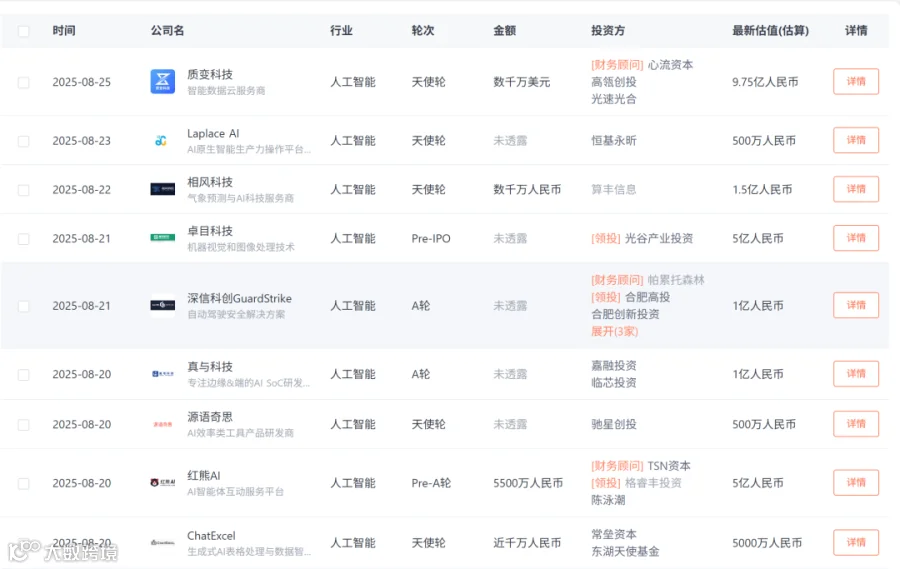Viewport: 900px width, 569px height.
Task: Open the 质变科技 company name
Action: [x=210, y=75]
